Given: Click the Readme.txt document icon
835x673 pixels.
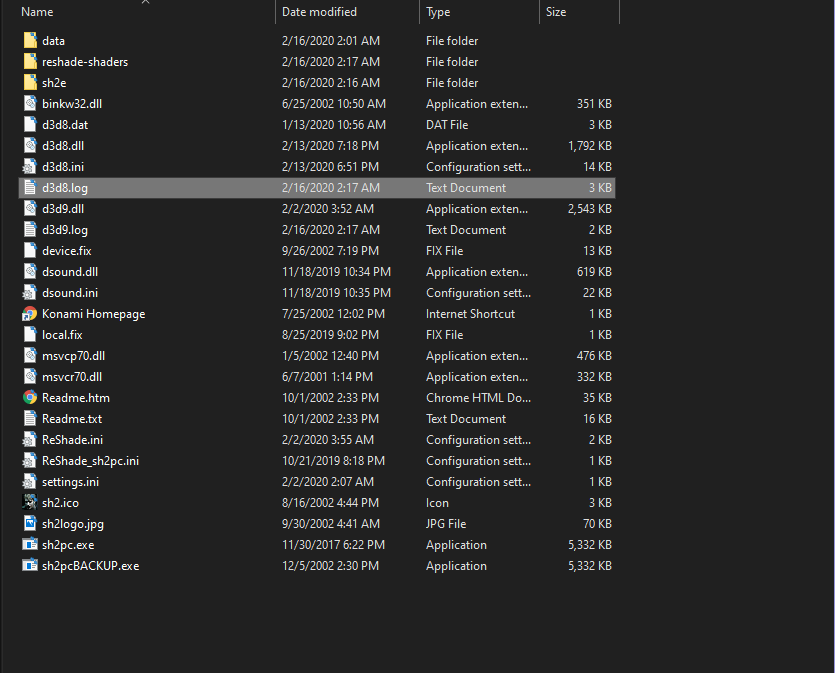Looking at the screenshot, I should pos(30,418).
